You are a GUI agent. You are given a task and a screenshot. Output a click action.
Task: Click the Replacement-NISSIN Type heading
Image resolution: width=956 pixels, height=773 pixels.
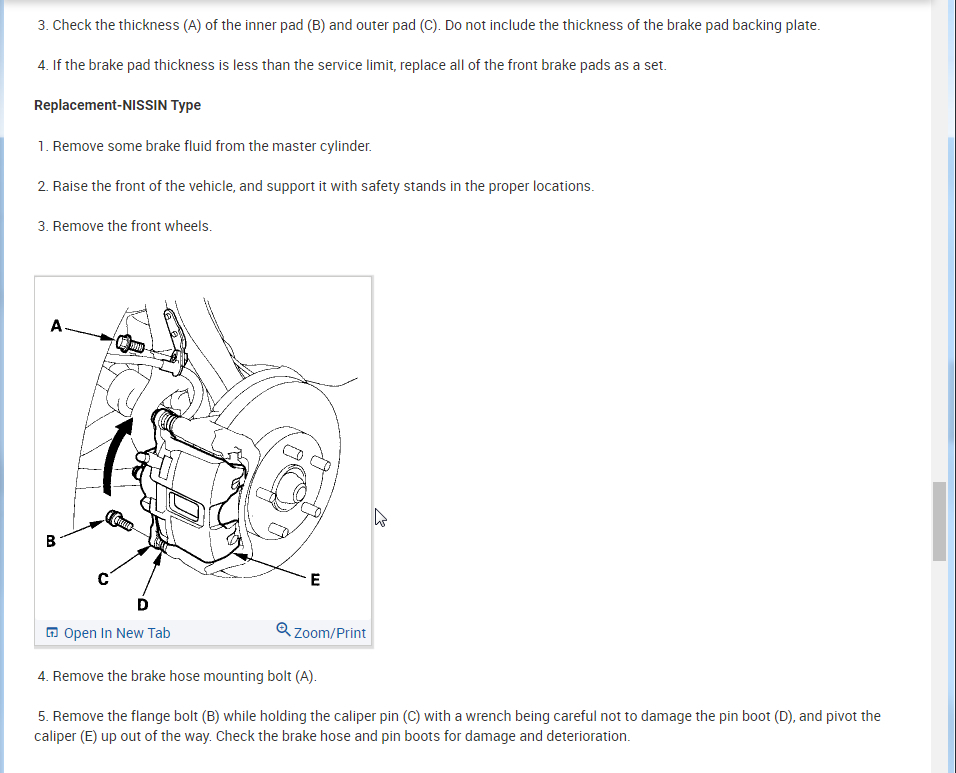pos(118,105)
